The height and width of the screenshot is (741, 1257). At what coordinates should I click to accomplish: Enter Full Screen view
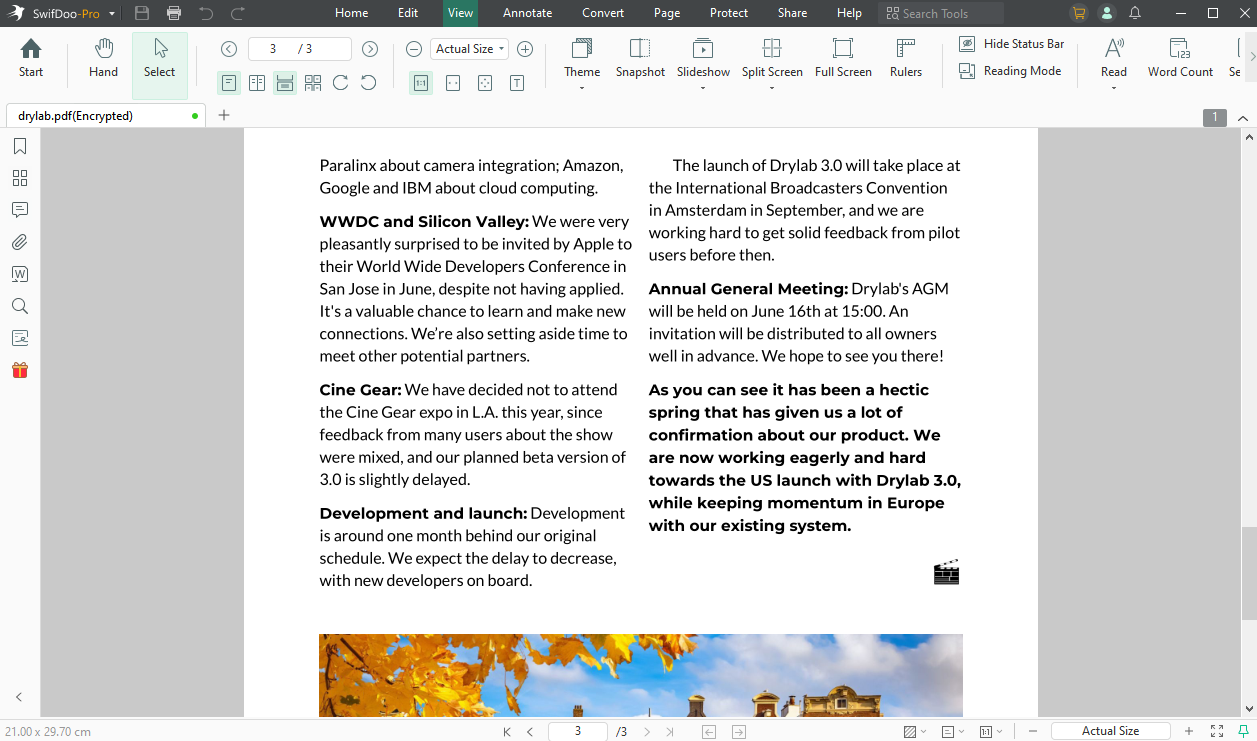coord(843,58)
